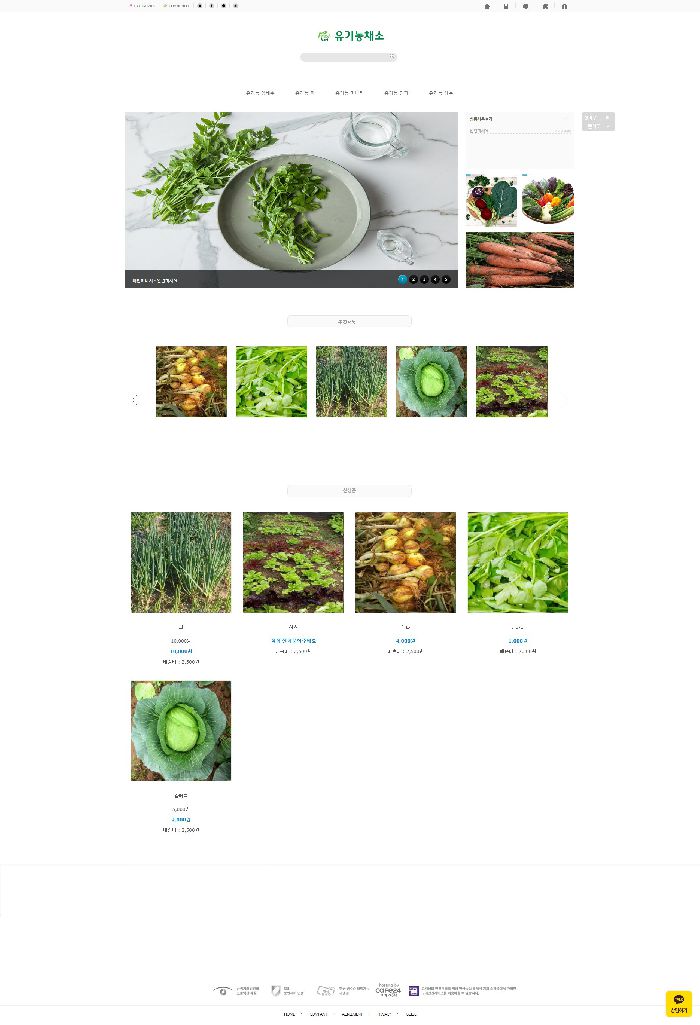This screenshot has height=1025, width=700.
Task: Show previous items with left carousel arrow
Action: pyautogui.click(x=135, y=399)
